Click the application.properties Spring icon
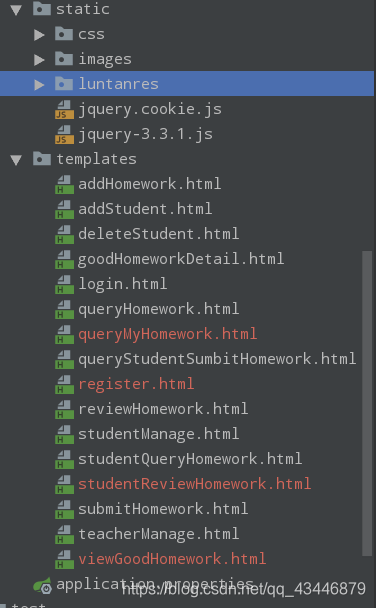The image size is (376, 608). 43,586
